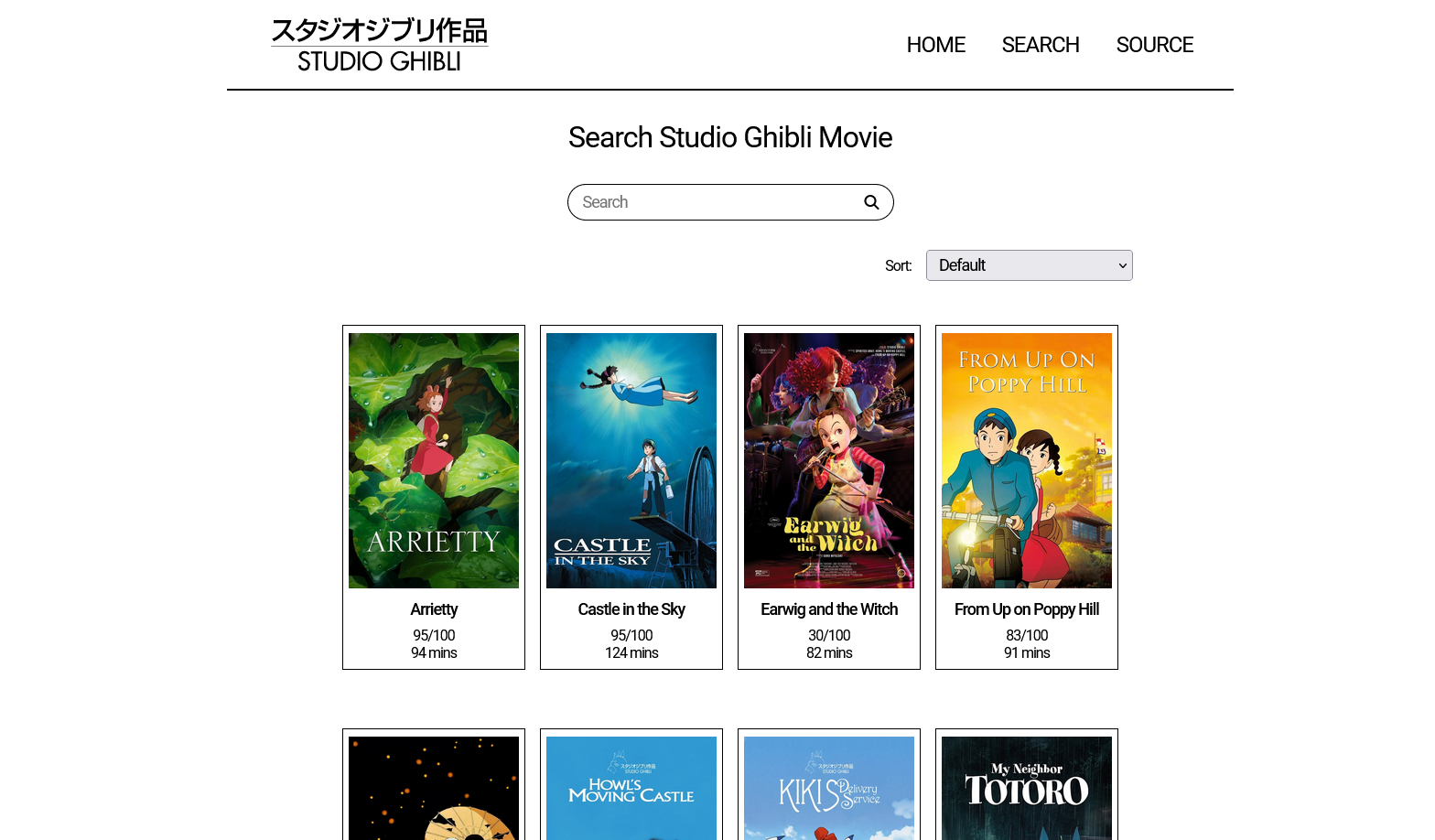
Task: Select the Castle in the Sky poster
Action: point(631,460)
